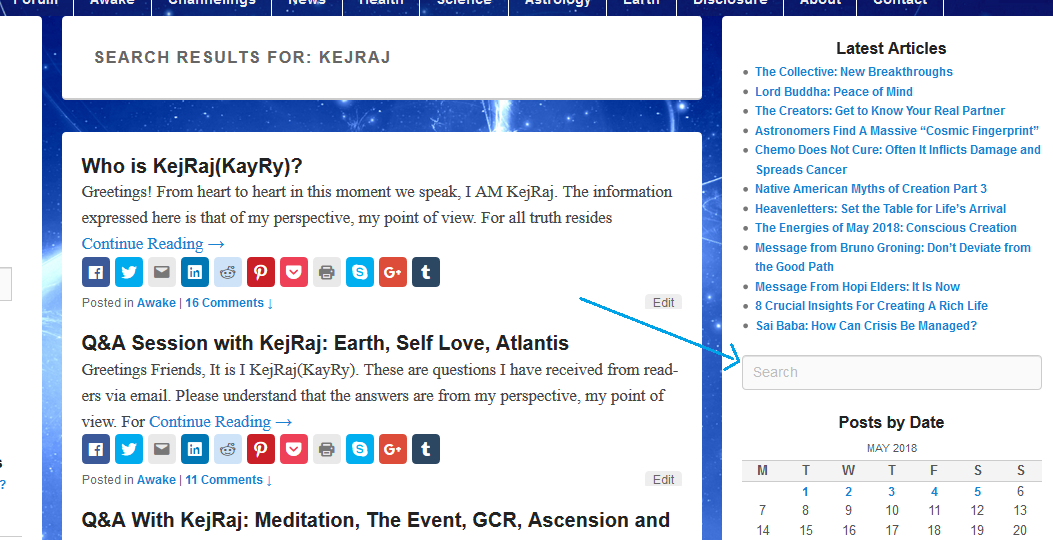Go to the Health navigation menu item
This screenshot has height=540, width=1053.
coord(380,3)
